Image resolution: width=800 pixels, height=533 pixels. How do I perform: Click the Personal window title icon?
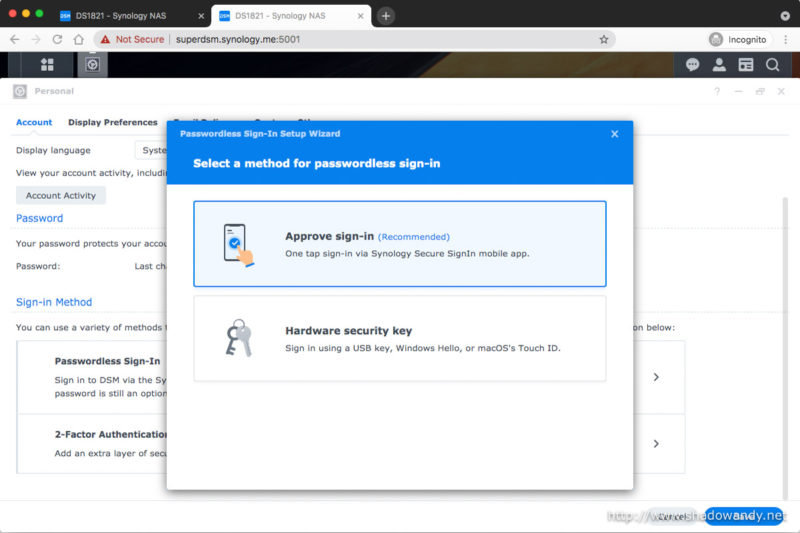pyautogui.click(x=20, y=91)
